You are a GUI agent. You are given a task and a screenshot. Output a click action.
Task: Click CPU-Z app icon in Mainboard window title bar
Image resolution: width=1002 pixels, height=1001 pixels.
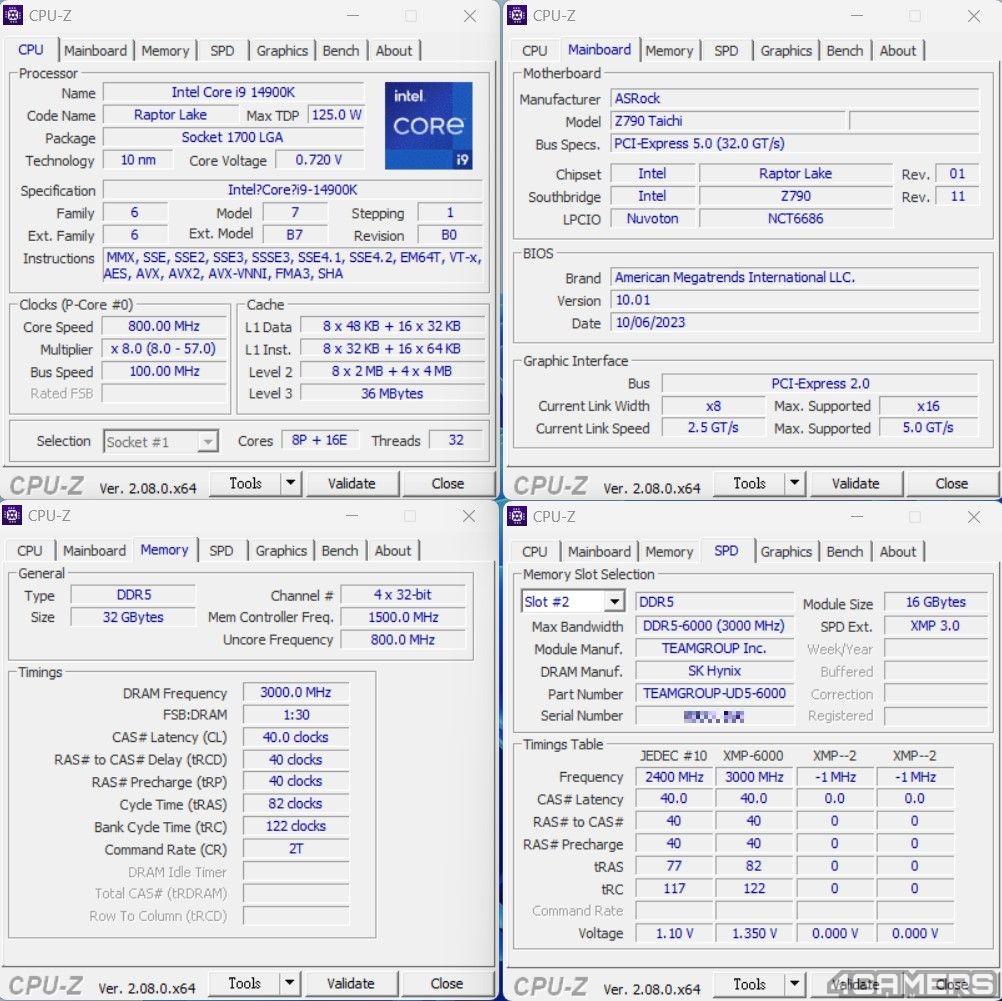[516, 15]
